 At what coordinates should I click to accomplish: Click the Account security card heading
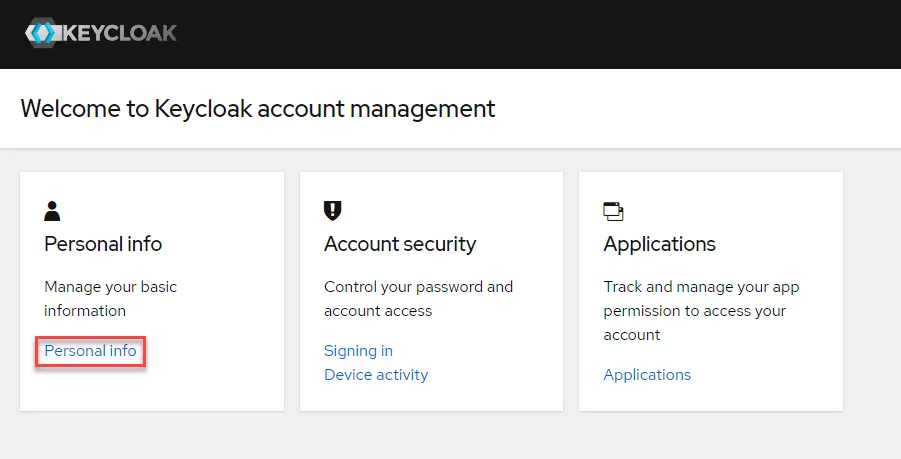tap(400, 244)
